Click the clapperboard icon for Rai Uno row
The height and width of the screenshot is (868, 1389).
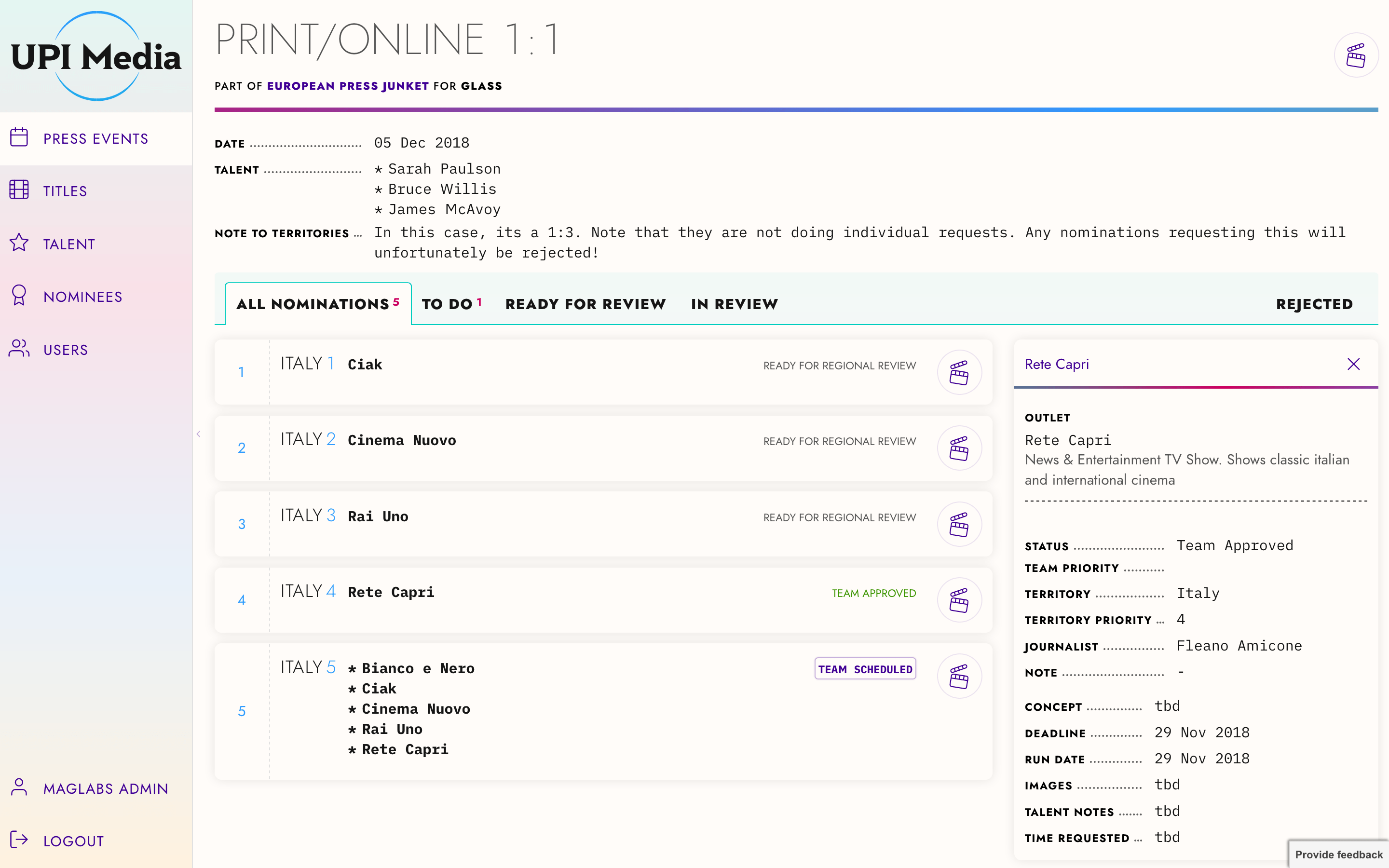(x=959, y=525)
